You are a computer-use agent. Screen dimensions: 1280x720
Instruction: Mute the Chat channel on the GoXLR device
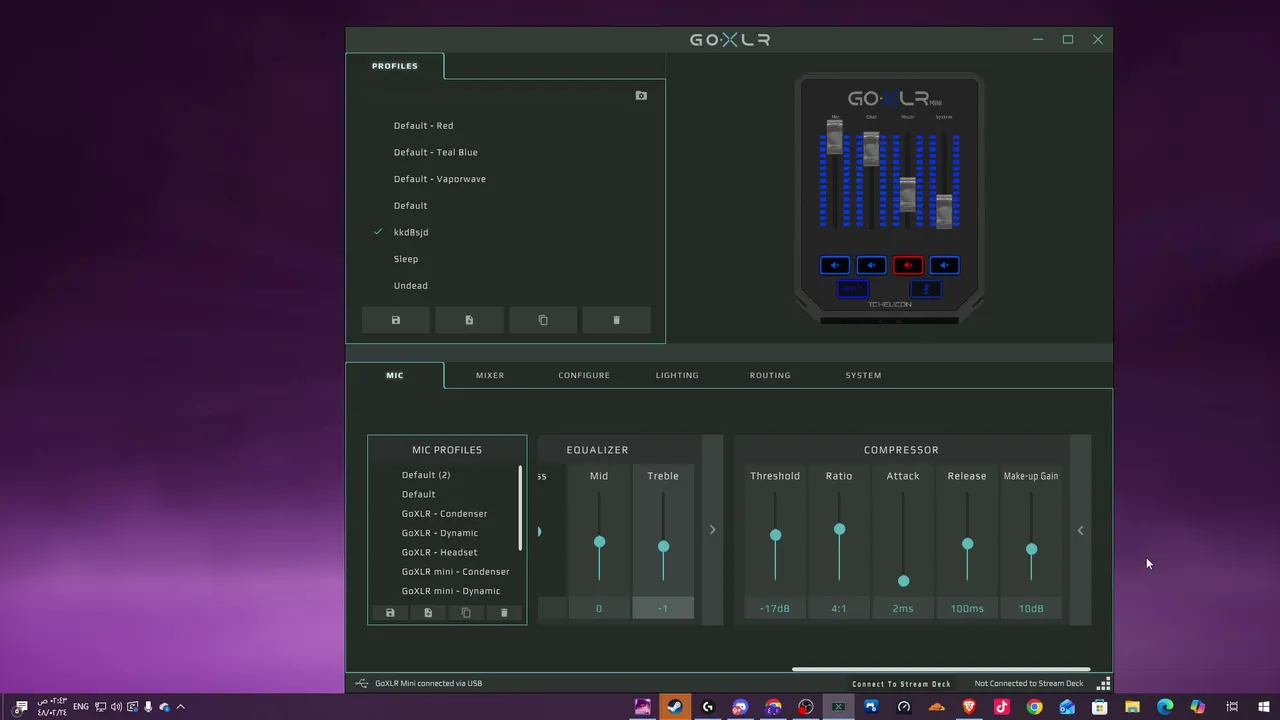pyautogui.click(x=871, y=265)
